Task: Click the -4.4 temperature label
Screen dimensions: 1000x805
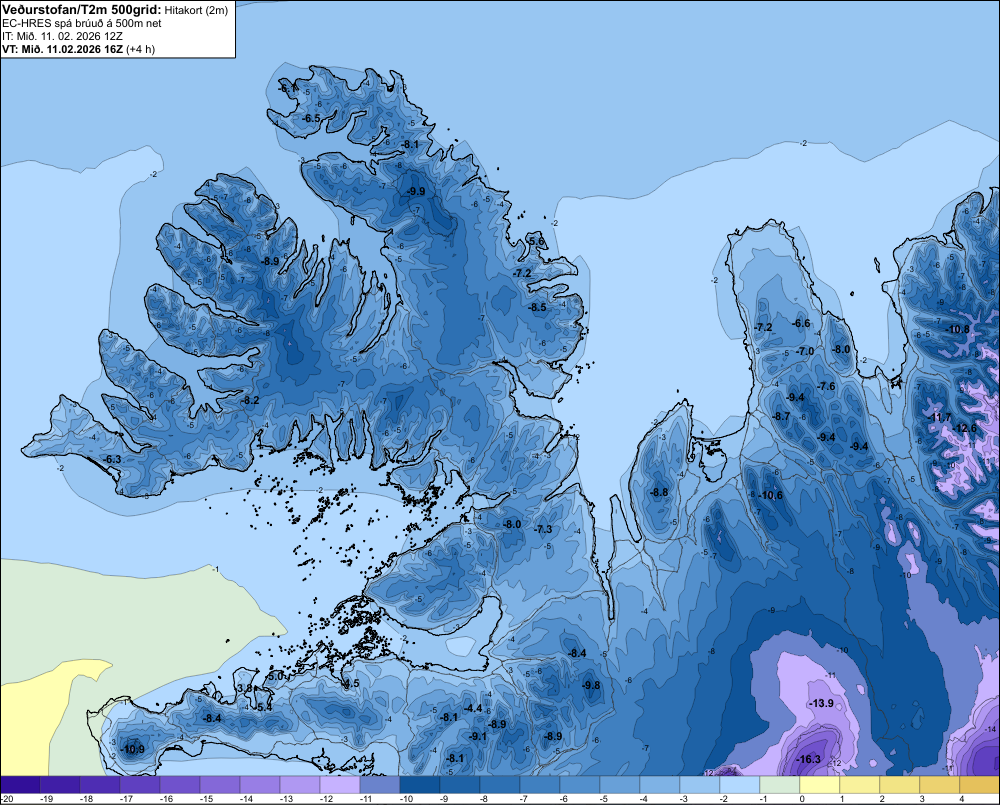Action: (473, 708)
